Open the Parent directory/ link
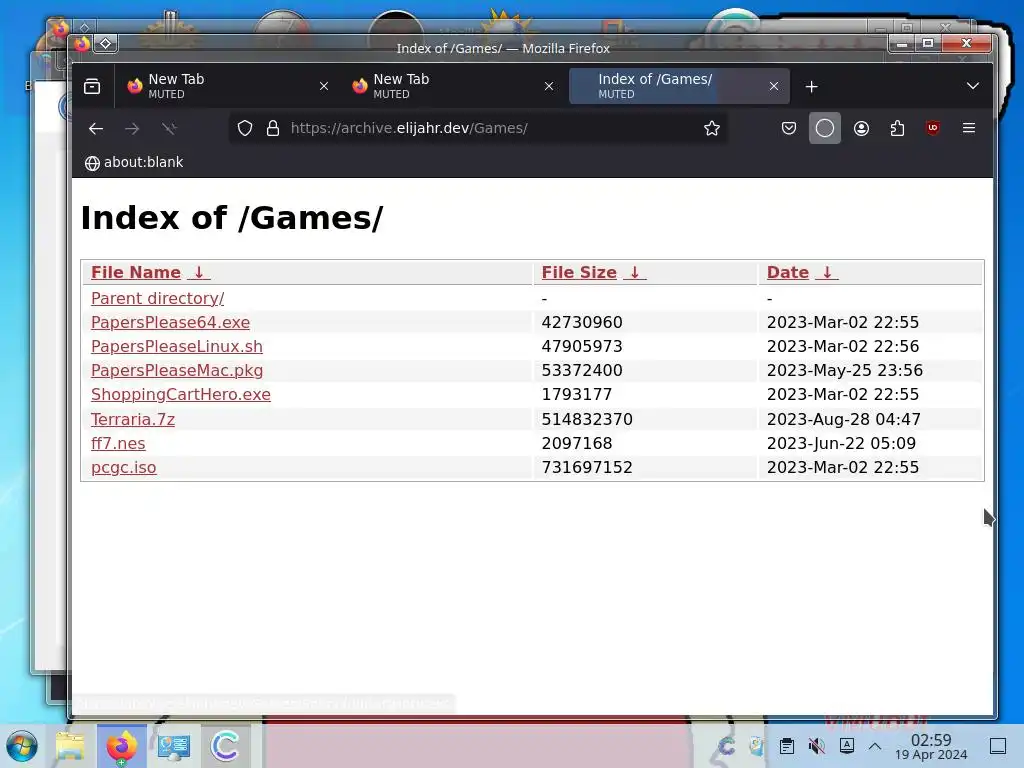Viewport: 1024px width, 768px height. point(157,298)
